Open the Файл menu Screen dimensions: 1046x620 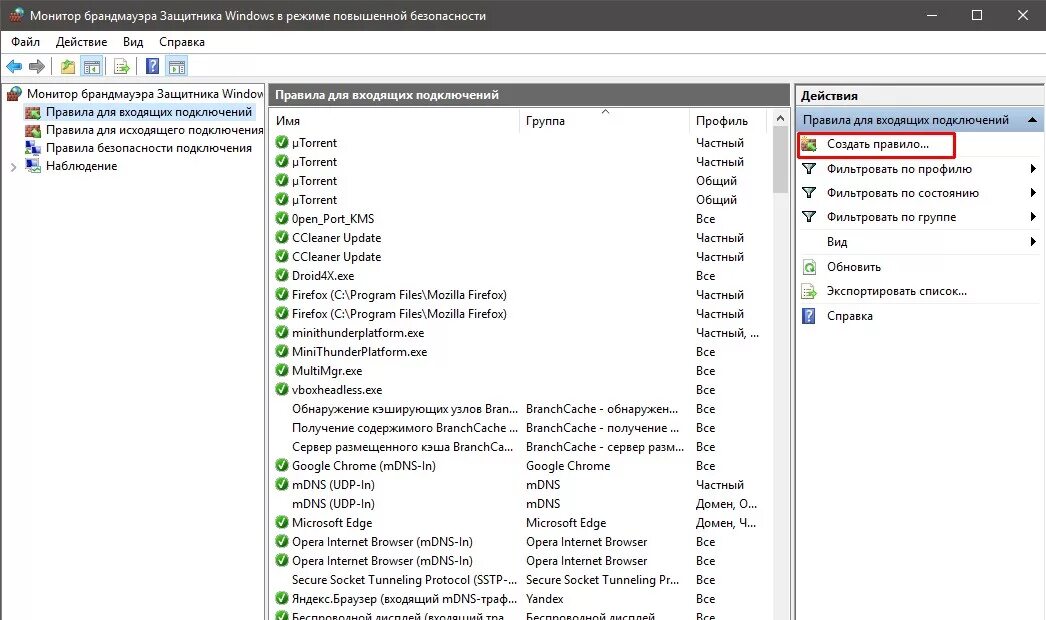pos(25,42)
